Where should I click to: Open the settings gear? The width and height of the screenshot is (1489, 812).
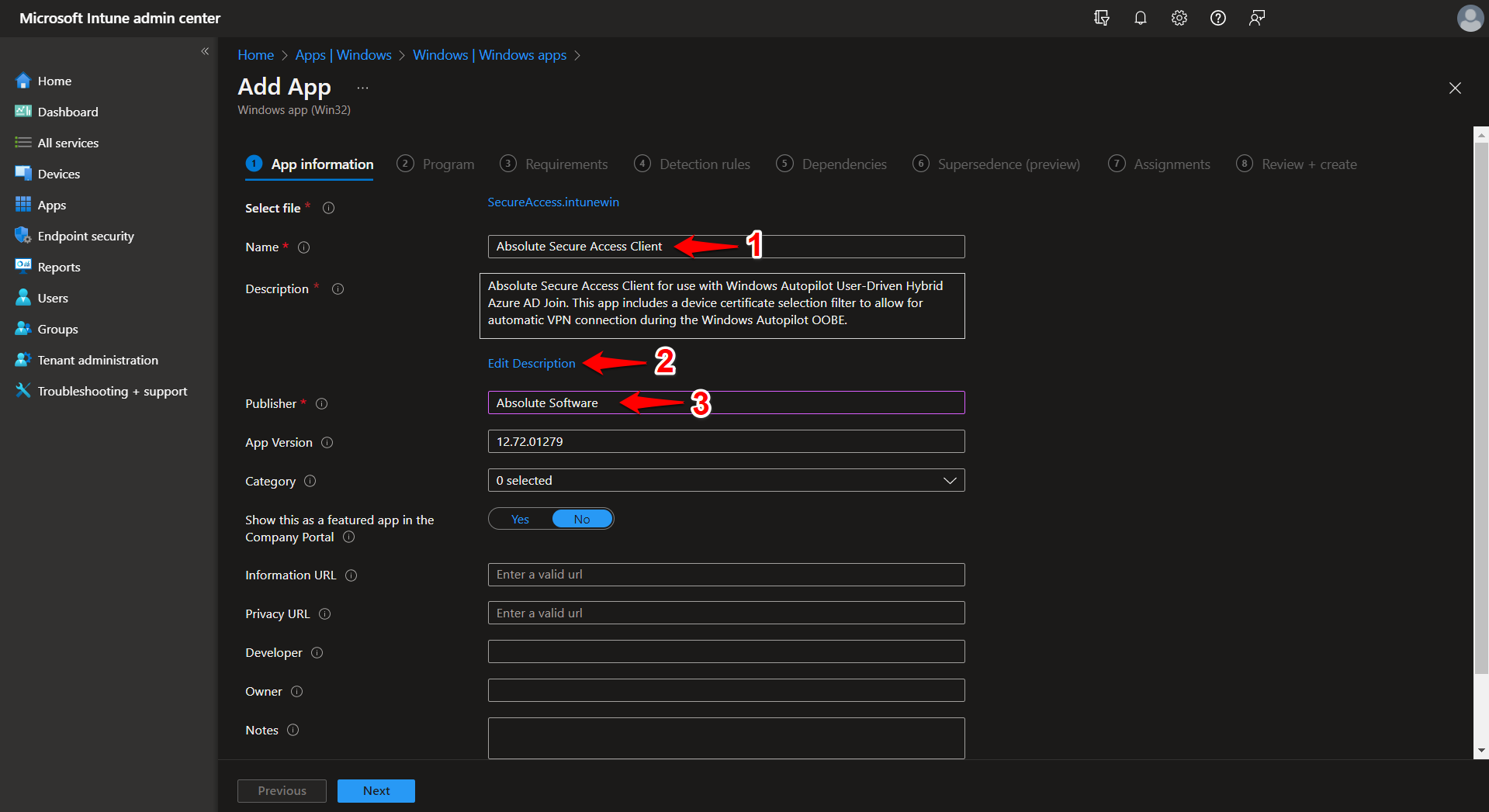[1179, 17]
